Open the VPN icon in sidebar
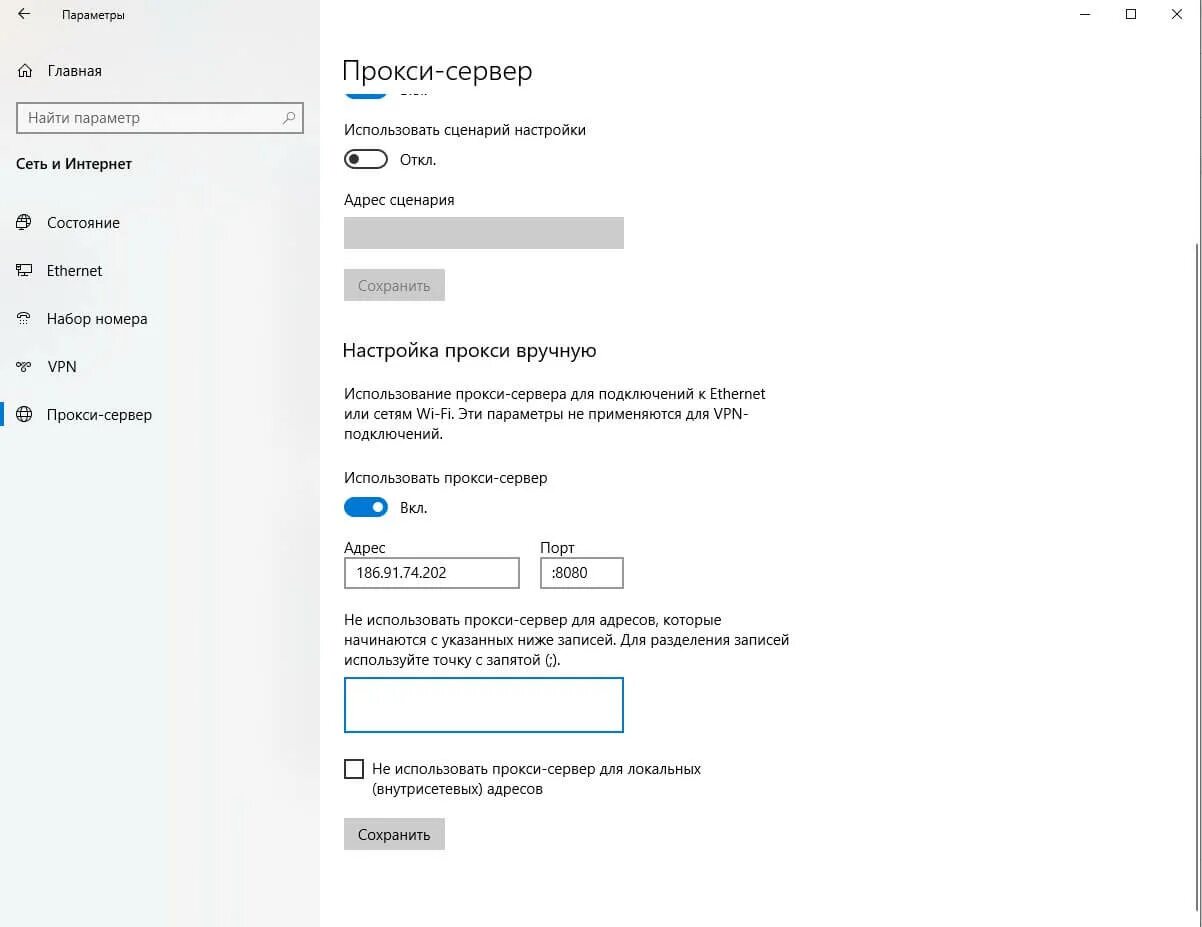1202x927 pixels. tap(24, 367)
